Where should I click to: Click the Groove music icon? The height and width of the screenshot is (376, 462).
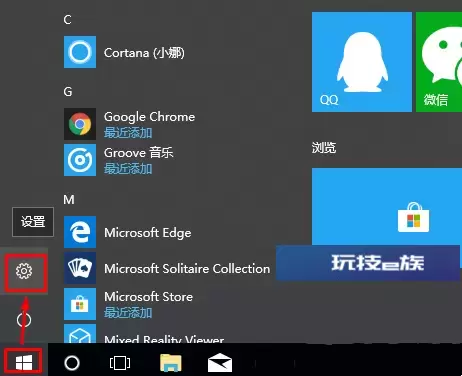tap(80, 160)
